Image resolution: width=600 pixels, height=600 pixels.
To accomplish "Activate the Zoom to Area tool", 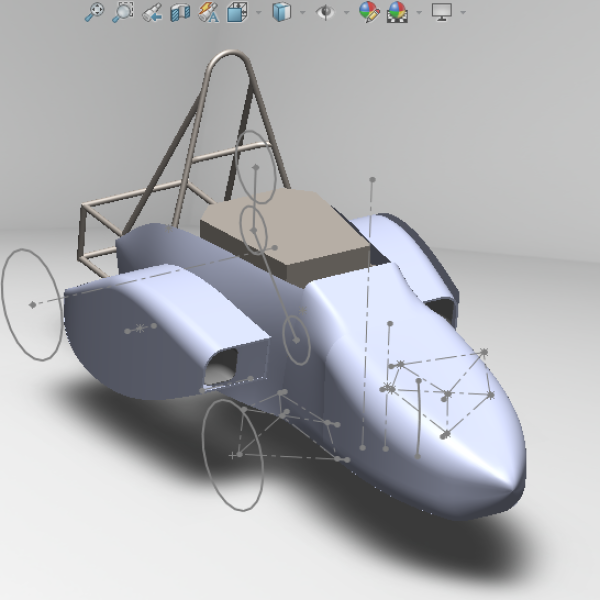I will pyautogui.click(x=122, y=13).
